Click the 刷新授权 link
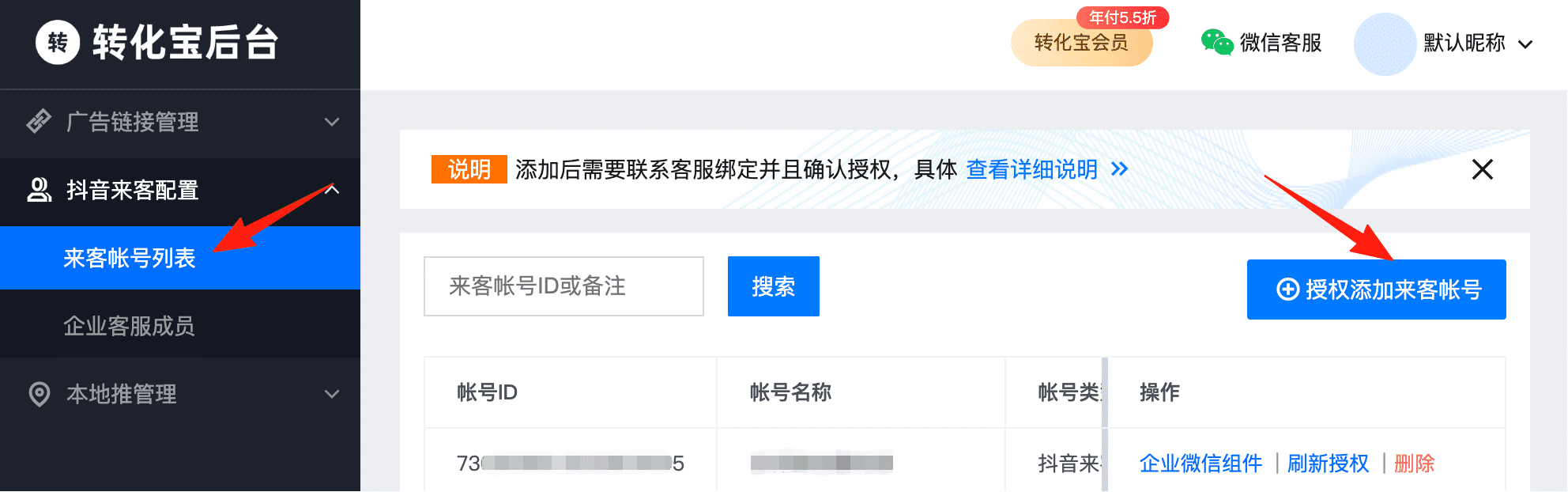The height and width of the screenshot is (492, 1568). tap(1328, 464)
